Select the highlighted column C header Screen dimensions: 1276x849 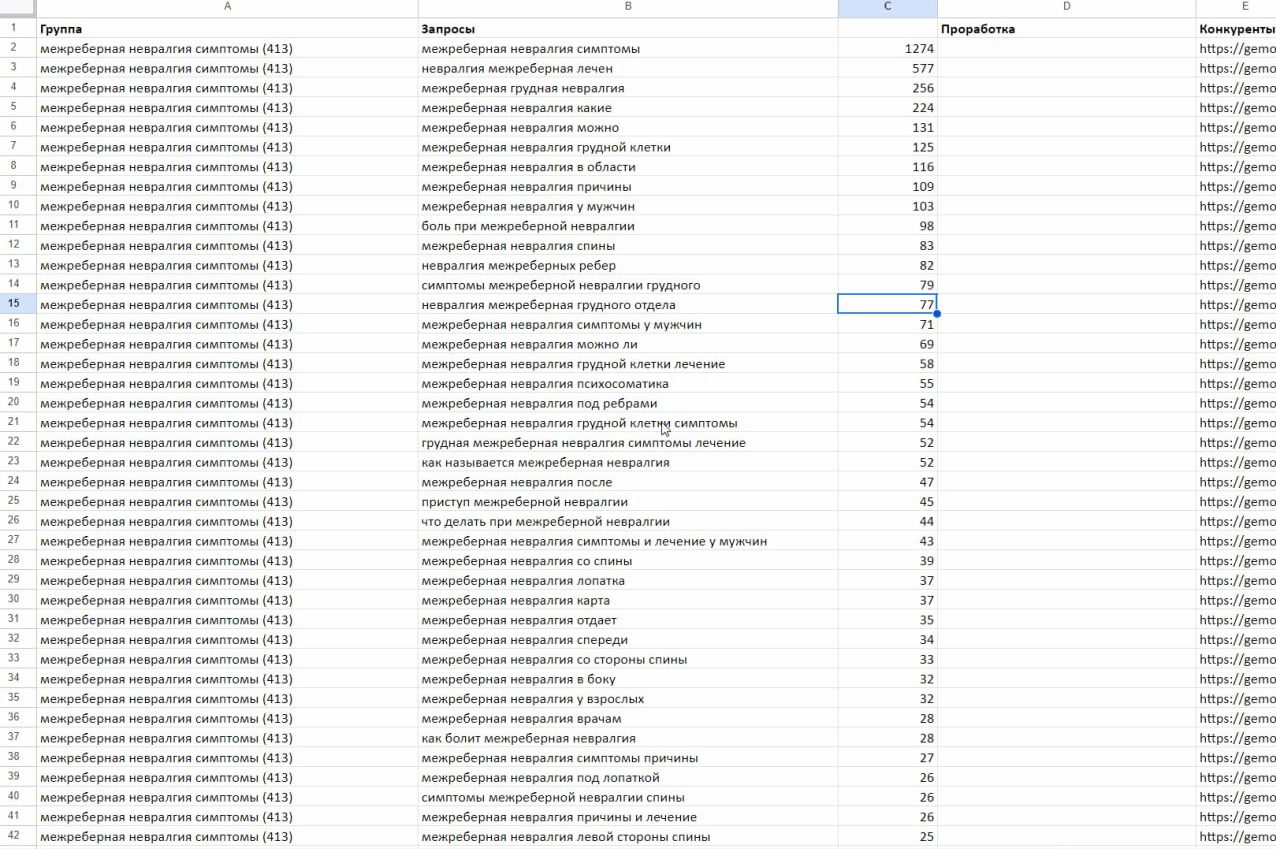[x=887, y=6]
